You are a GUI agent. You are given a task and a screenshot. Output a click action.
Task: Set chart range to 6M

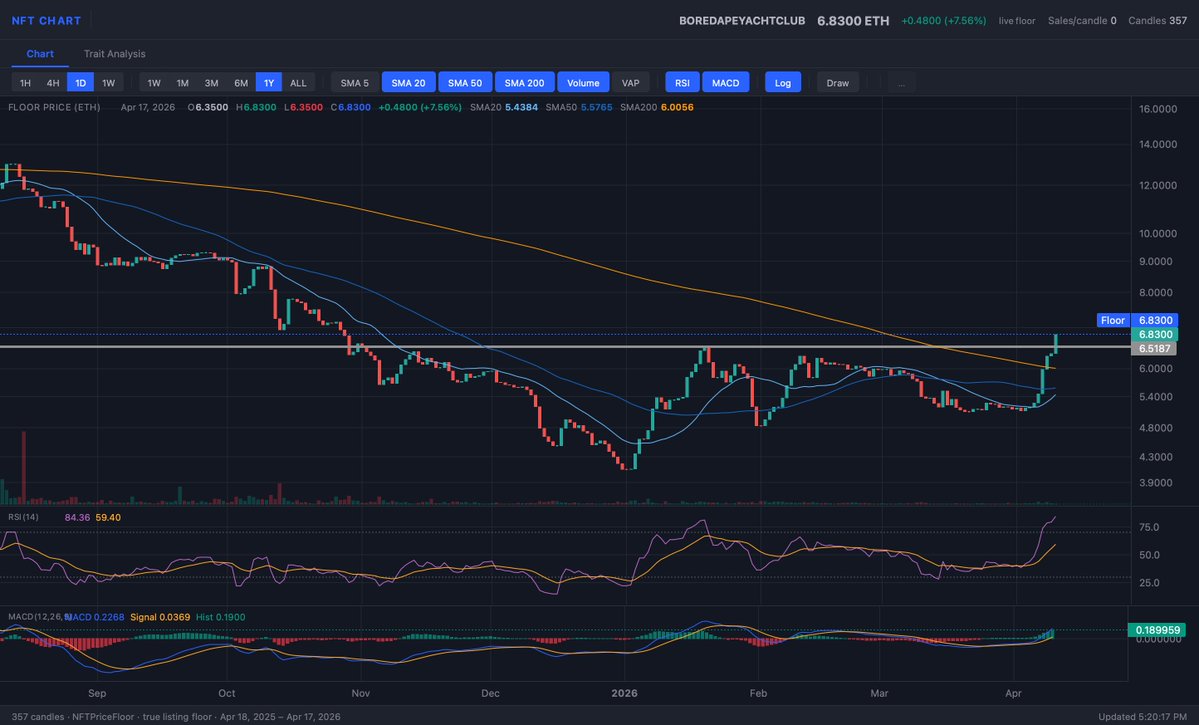point(241,83)
